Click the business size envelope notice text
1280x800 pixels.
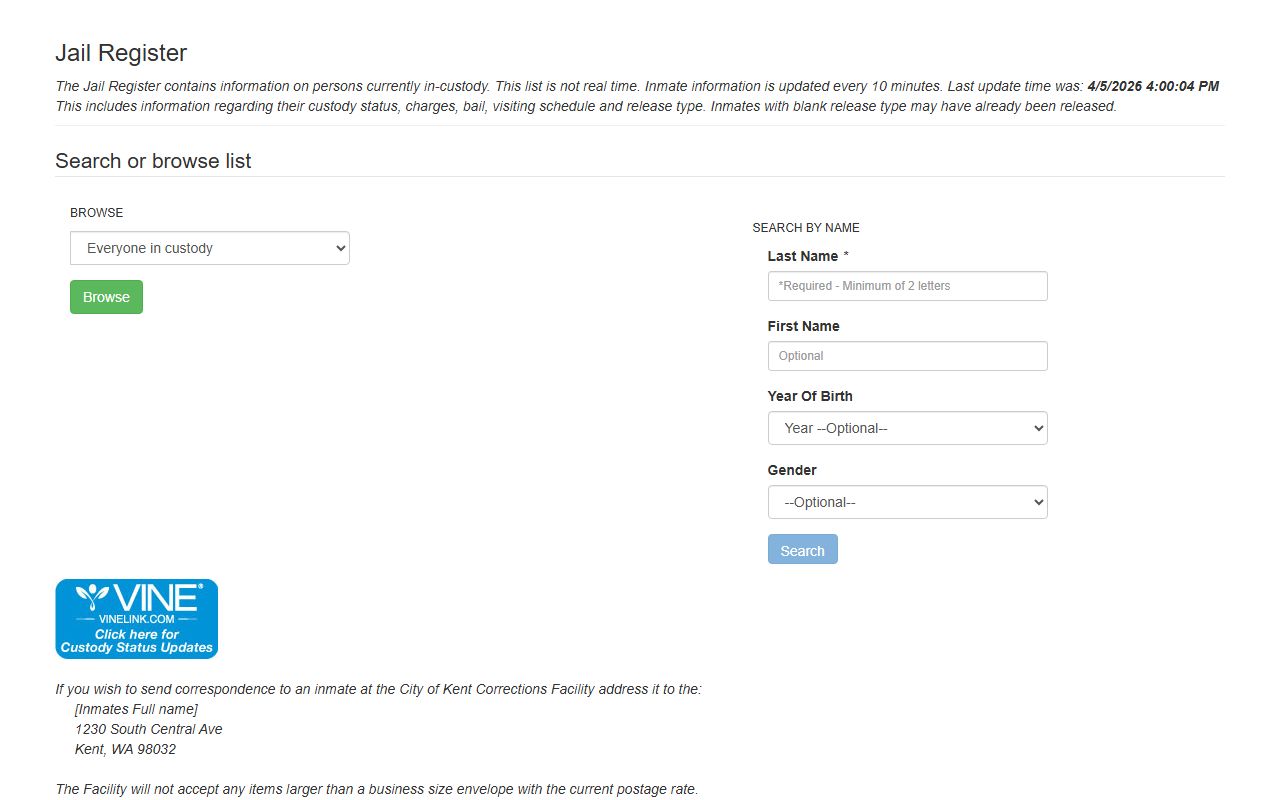377,789
